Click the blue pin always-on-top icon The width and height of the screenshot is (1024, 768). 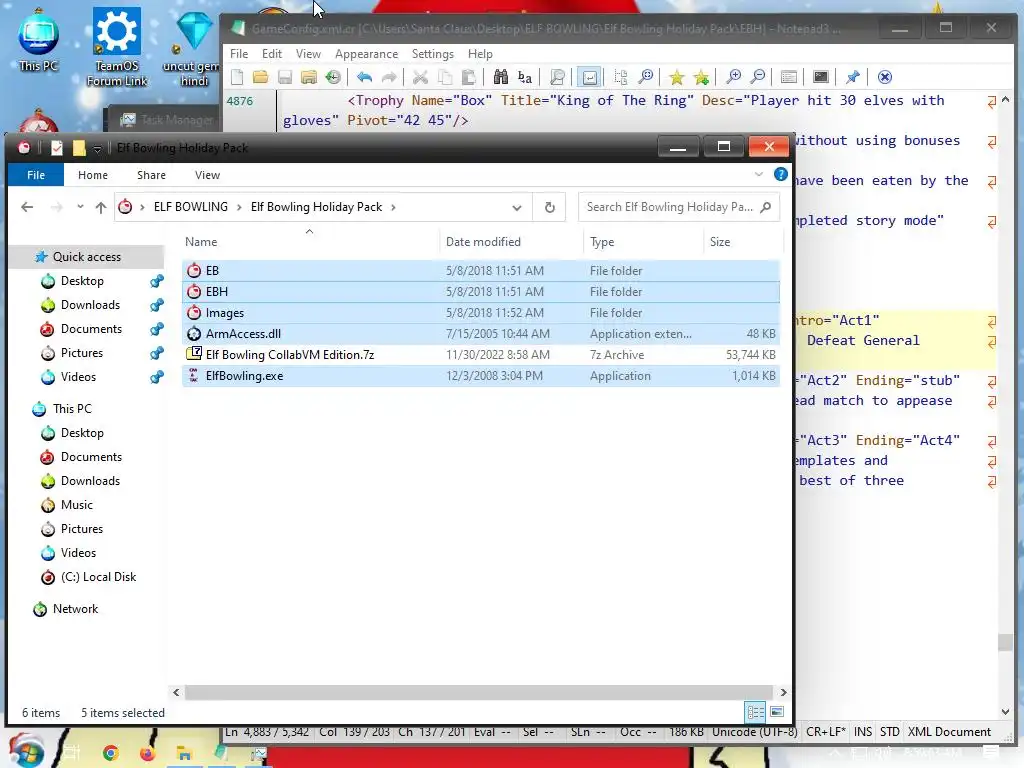pyautogui.click(x=852, y=77)
